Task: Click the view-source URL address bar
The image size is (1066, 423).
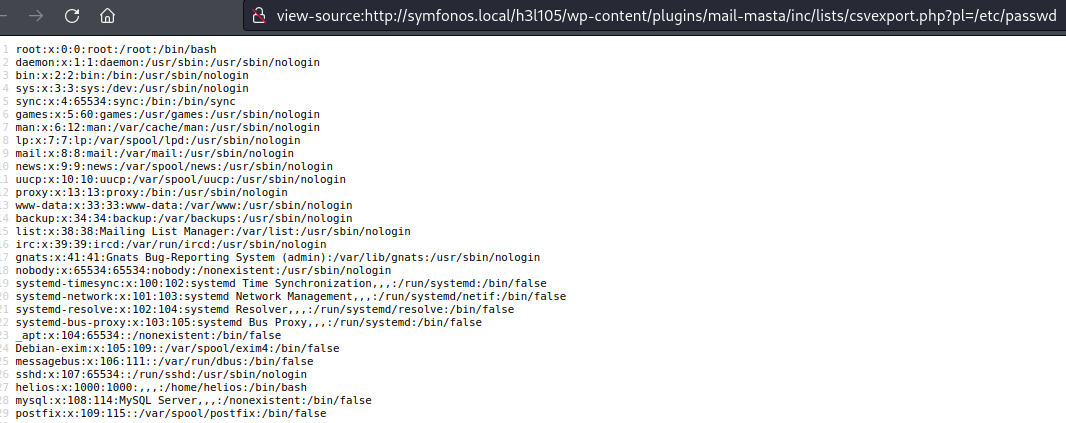Action: point(654,16)
